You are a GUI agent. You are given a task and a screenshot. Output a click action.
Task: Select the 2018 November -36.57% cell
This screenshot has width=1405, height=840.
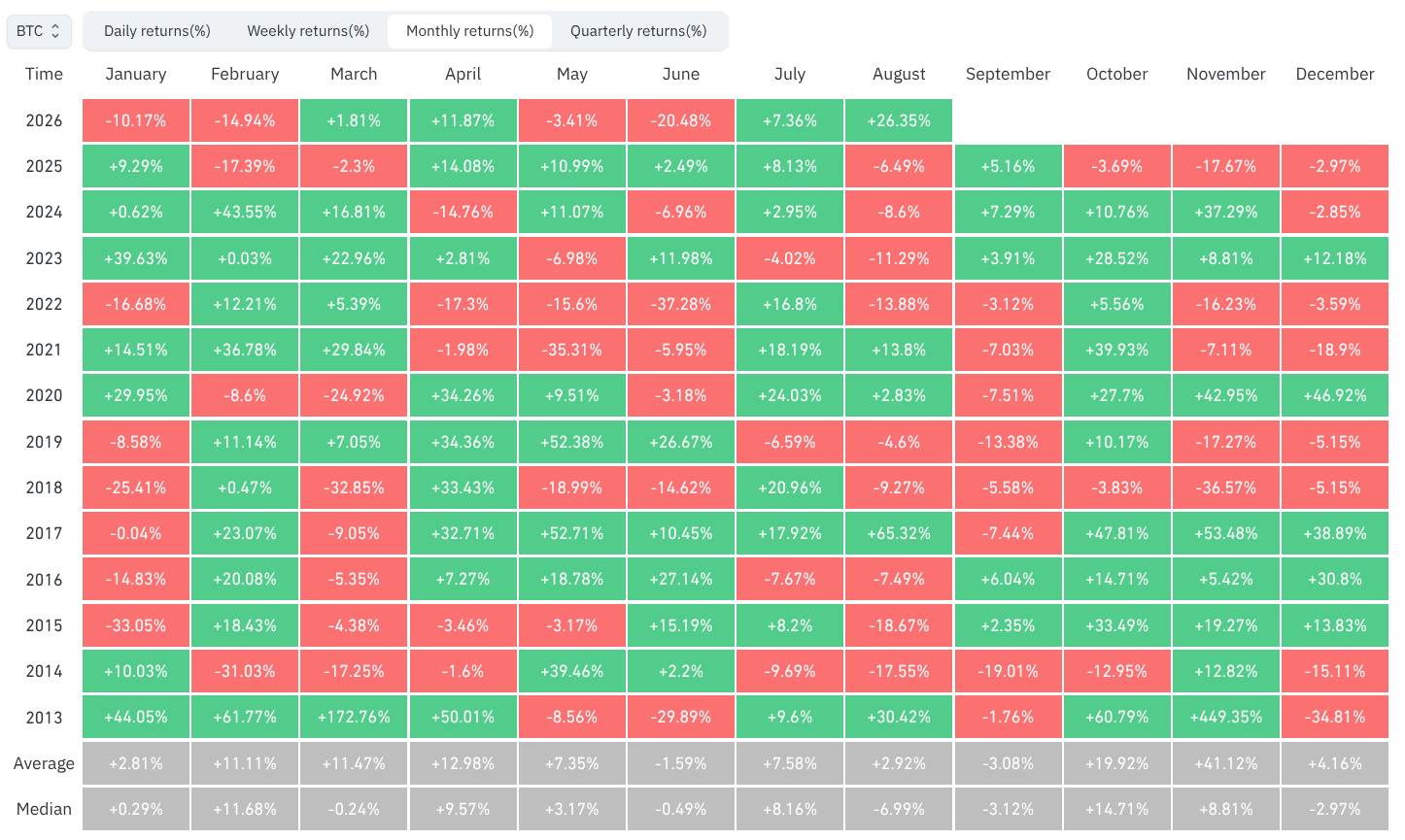1226,487
